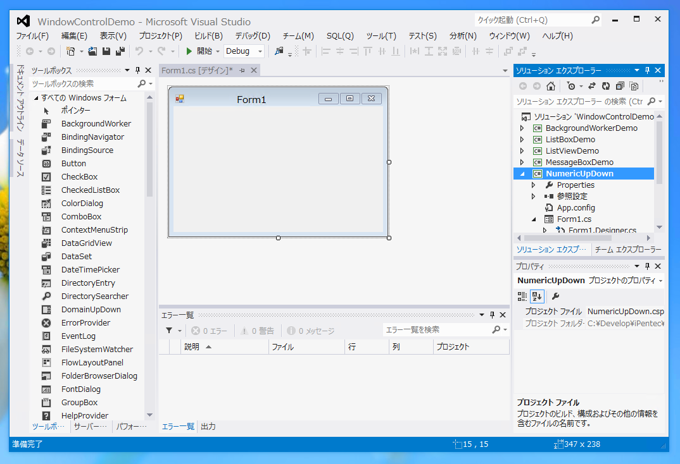Expand the Properties folder node
Viewport: 680px width, 464px height.
click(x=533, y=185)
